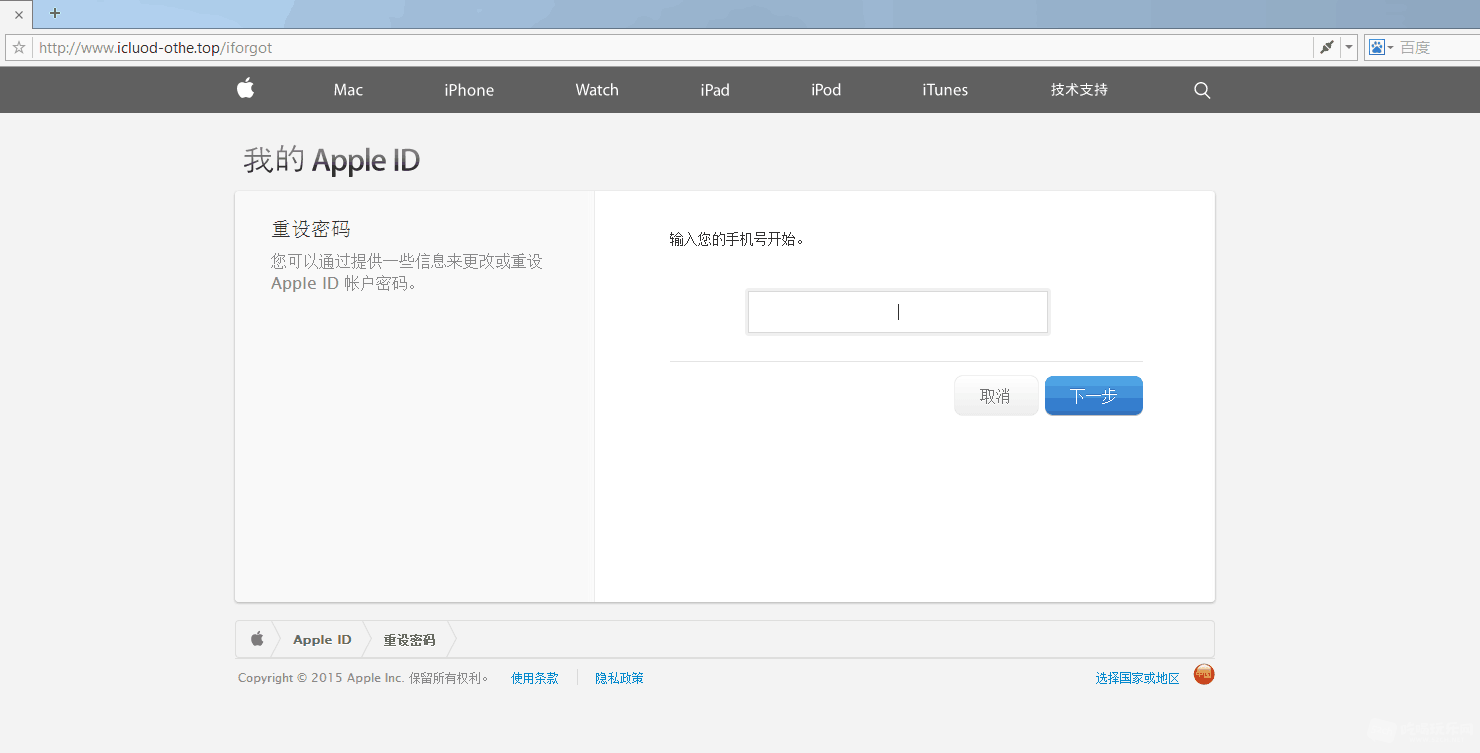Open the iPhone navigation item
The image size is (1480, 753).
coord(469,90)
